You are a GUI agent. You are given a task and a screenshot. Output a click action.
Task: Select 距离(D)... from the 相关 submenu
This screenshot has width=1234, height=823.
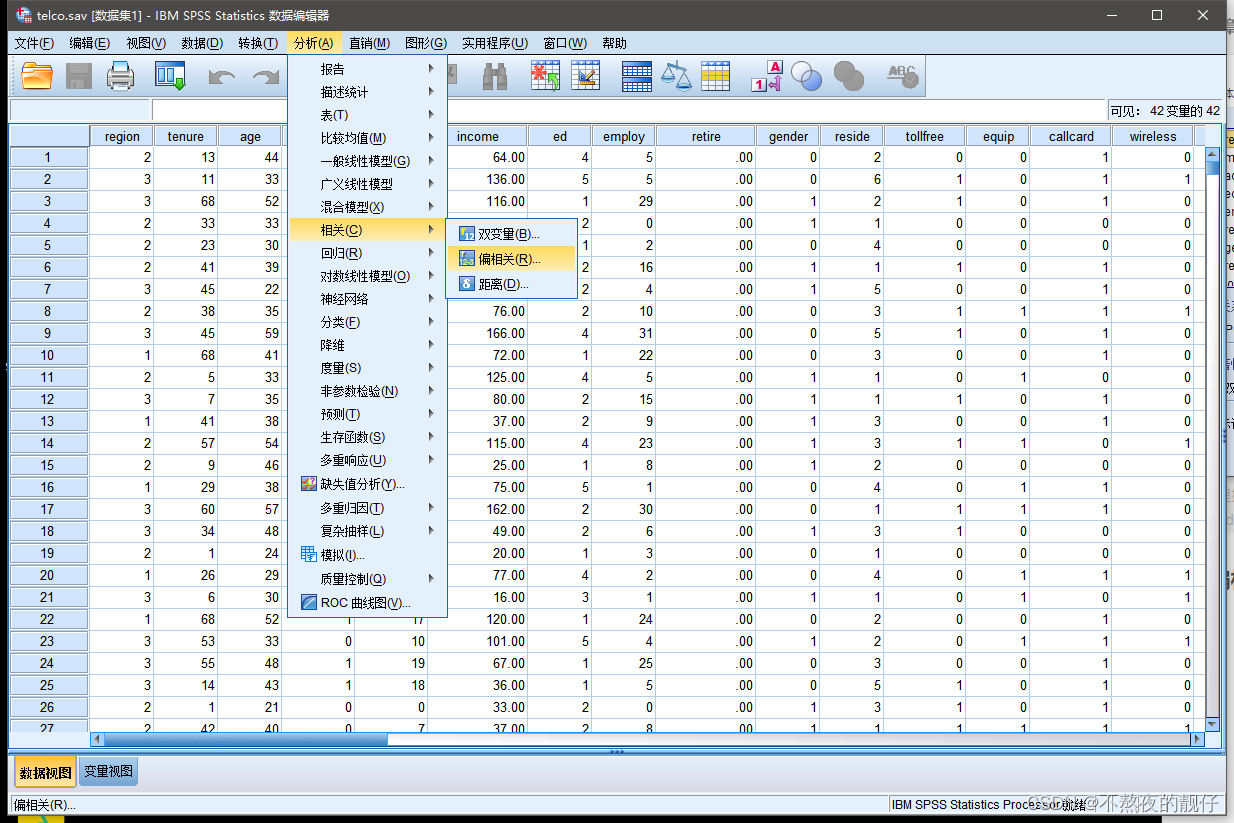[x=511, y=284]
